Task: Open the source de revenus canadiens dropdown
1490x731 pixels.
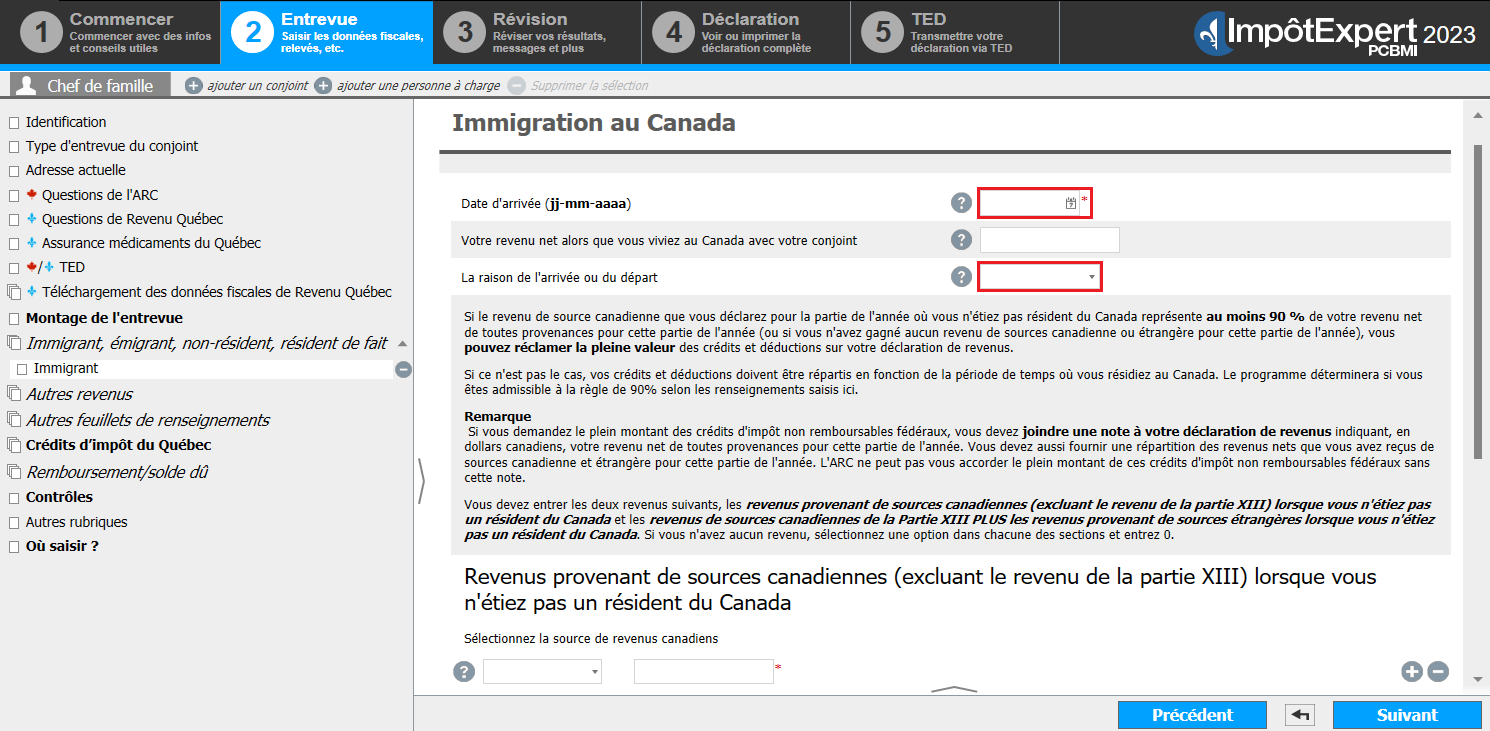Action: pos(542,671)
